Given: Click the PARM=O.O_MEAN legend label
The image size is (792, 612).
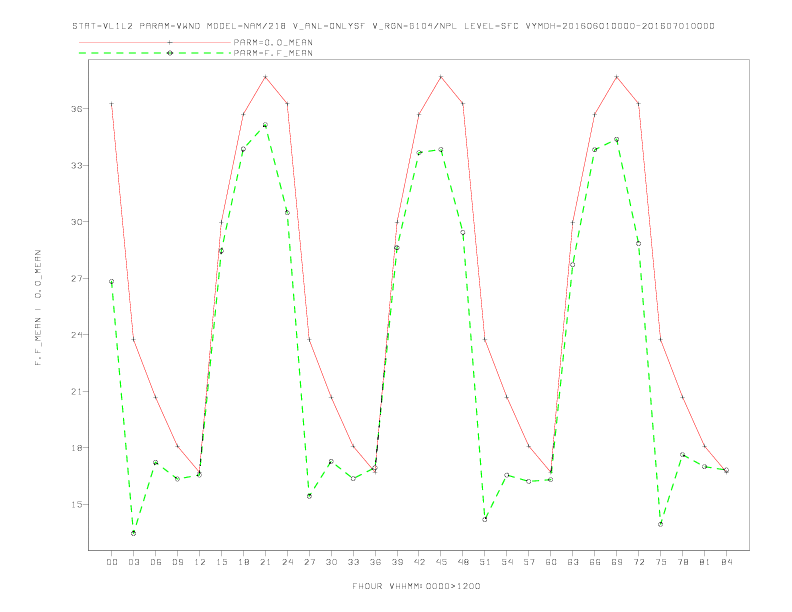Looking at the screenshot, I should click(273, 42).
